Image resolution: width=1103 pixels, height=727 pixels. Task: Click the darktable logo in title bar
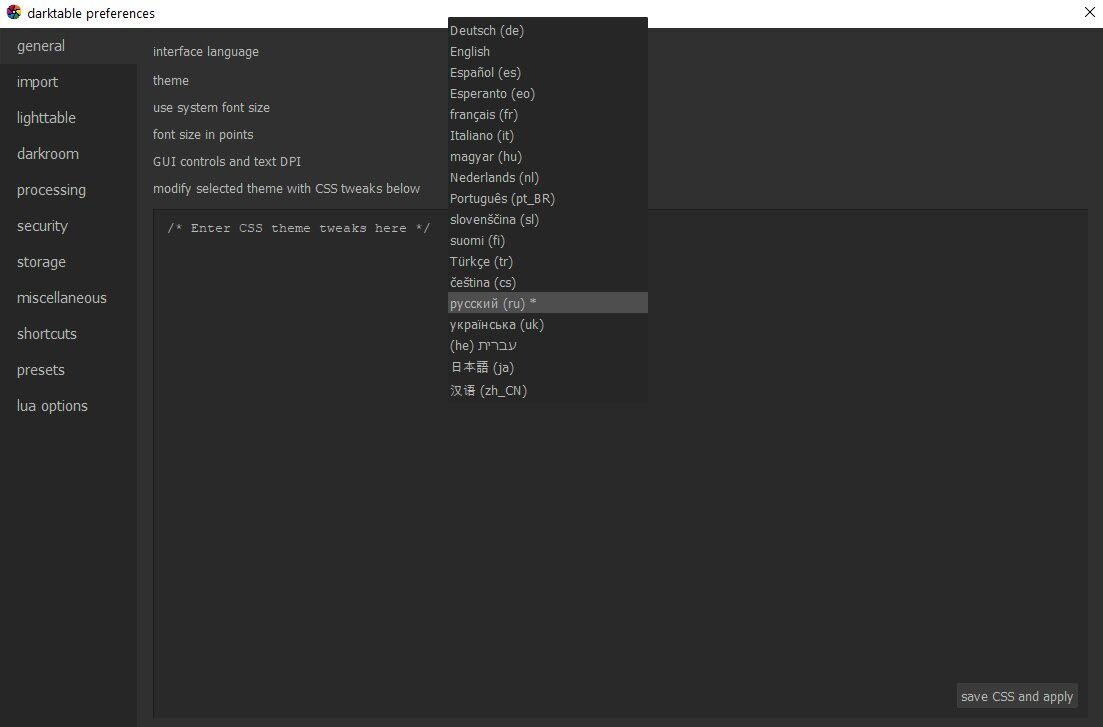tap(13, 13)
